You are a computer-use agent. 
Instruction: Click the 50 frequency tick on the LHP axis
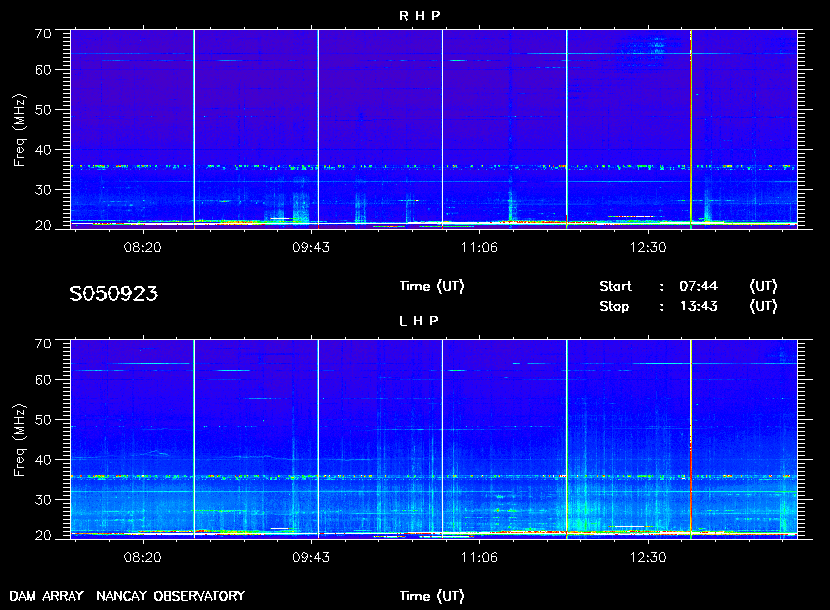point(43,420)
